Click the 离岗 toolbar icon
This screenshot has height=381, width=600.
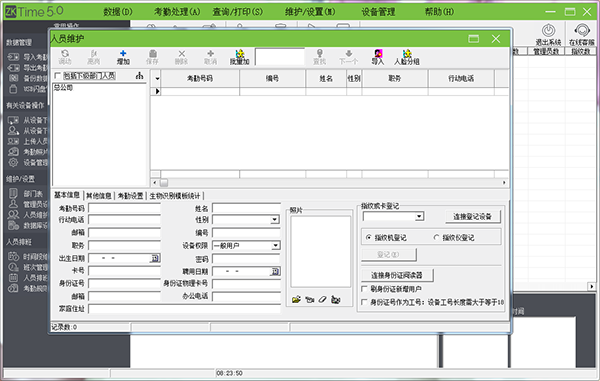pos(94,54)
